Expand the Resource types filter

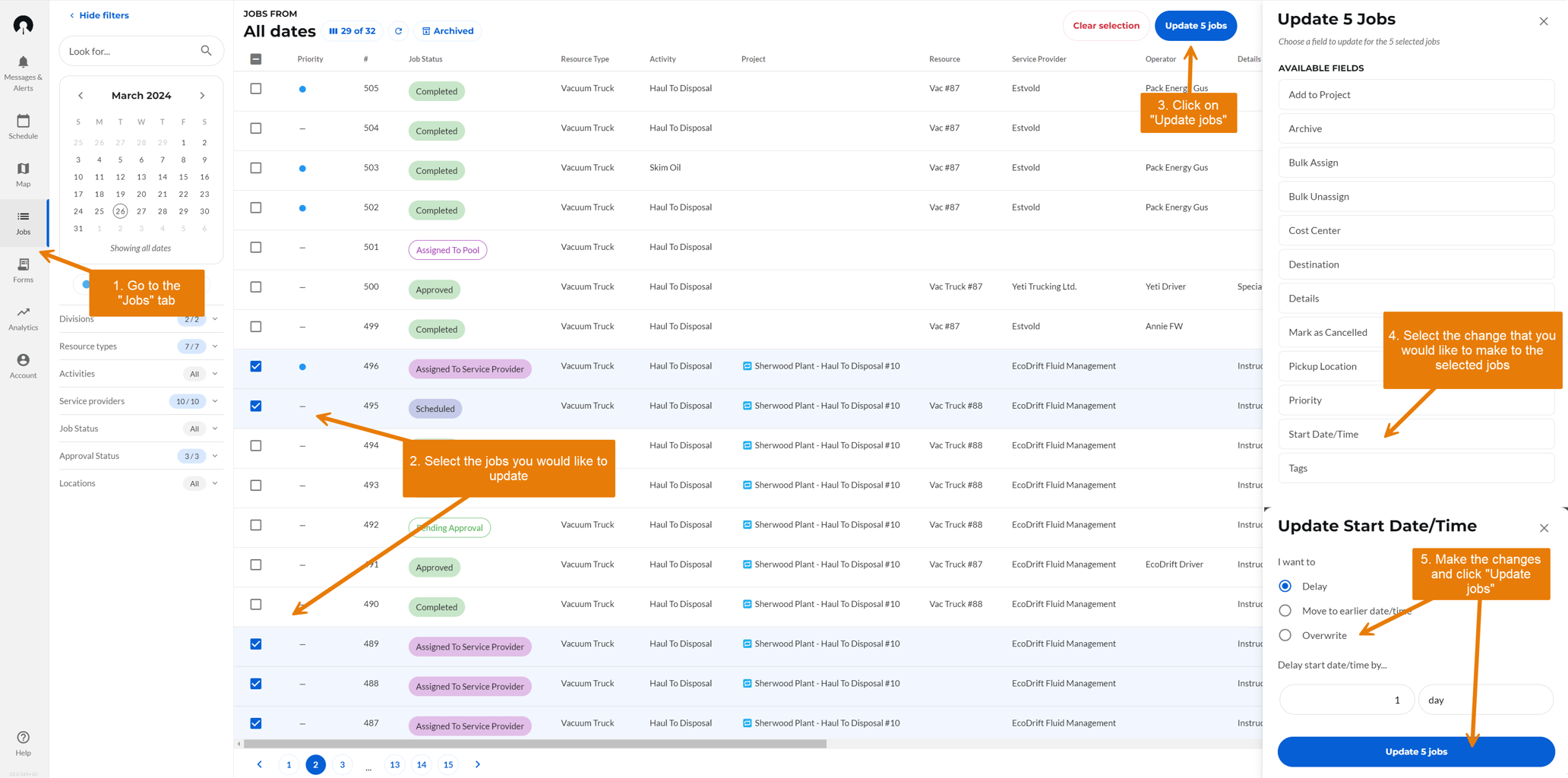tap(215, 346)
